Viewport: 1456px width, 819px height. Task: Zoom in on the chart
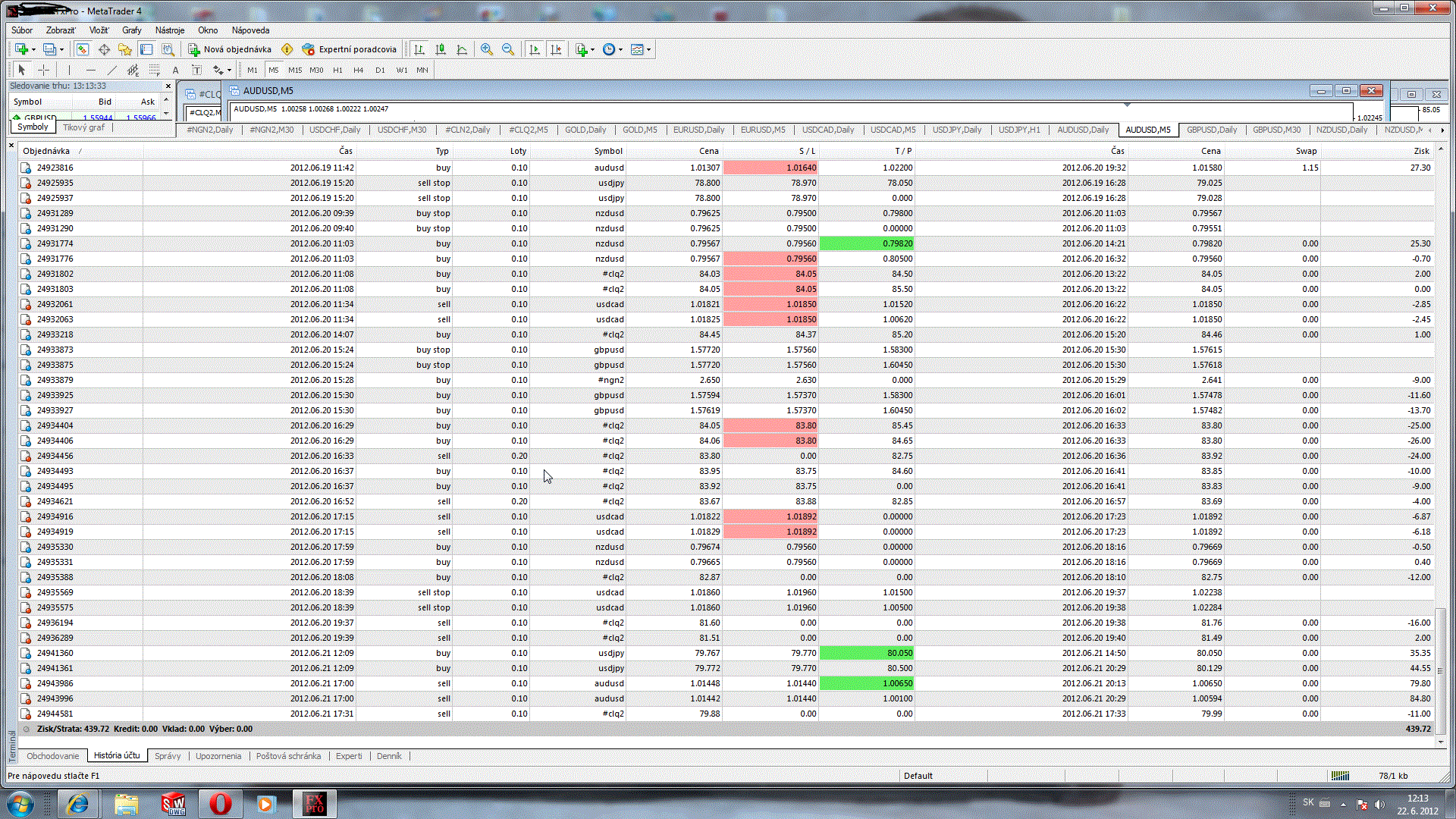click(487, 49)
